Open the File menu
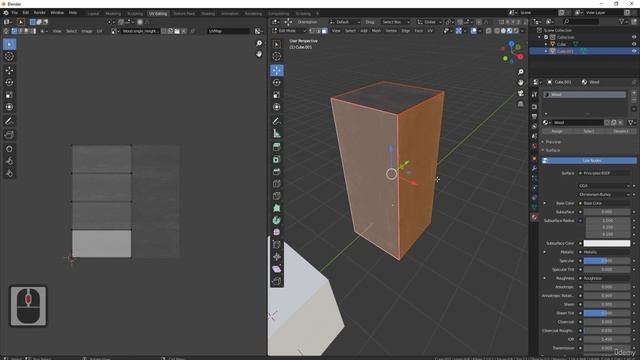This screenshot has height=360, width=640. [x=14, y=13]
